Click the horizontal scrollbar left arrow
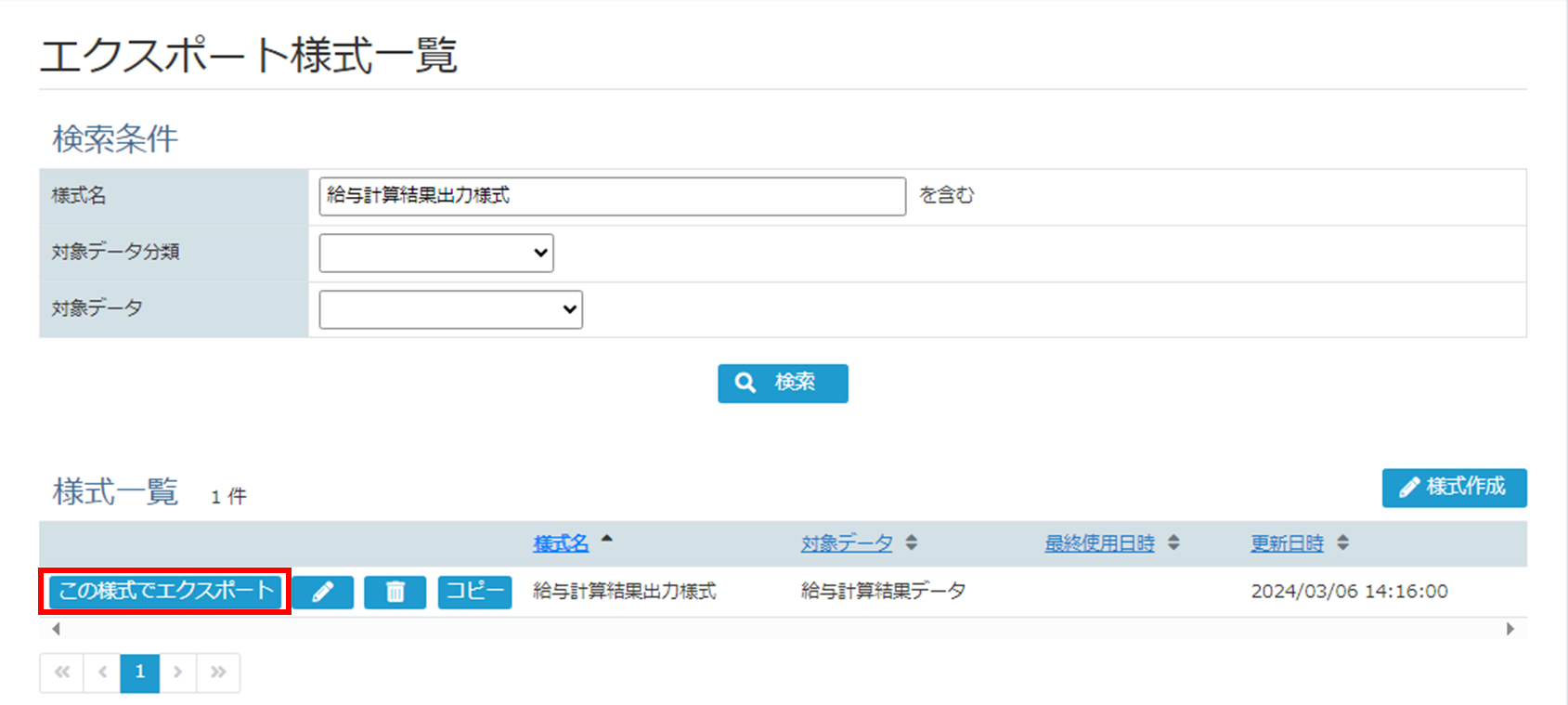Viewport: 1568px width, 705px height. click(57, 629)
